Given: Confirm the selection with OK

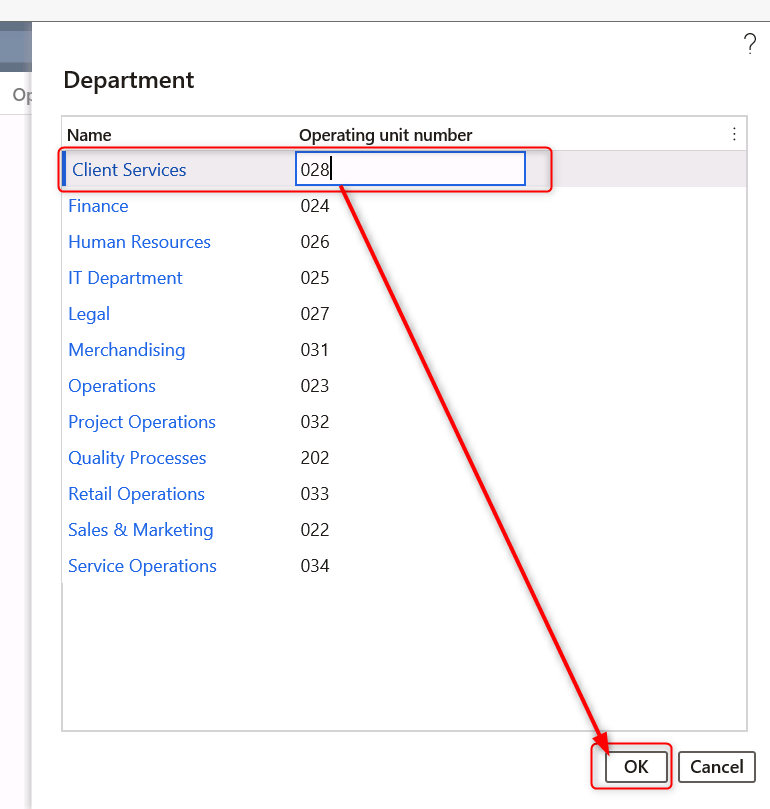Looking at the screenshot, I should (636, 767).
